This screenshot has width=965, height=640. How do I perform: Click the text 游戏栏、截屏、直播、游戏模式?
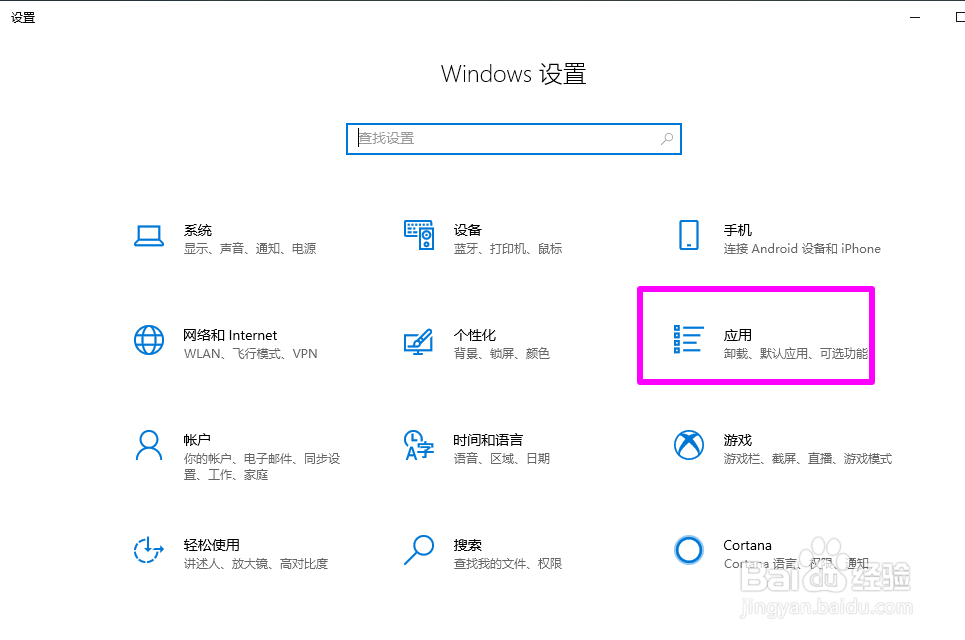point(808,458)
